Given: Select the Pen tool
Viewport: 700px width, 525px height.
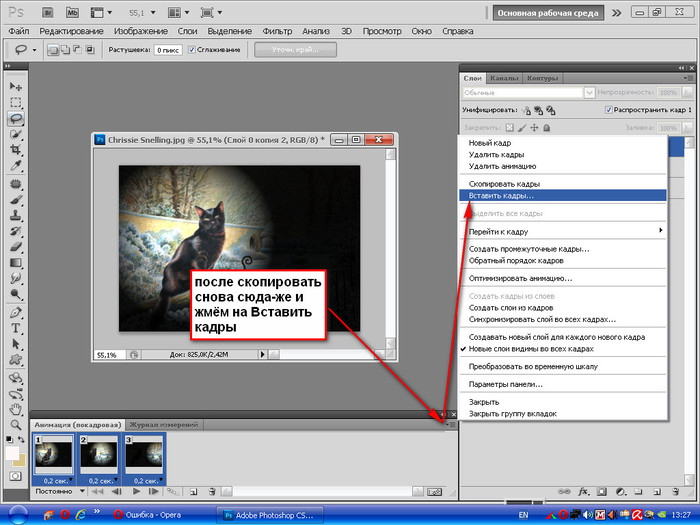Looking at the screenshot, I should point(16,312).
